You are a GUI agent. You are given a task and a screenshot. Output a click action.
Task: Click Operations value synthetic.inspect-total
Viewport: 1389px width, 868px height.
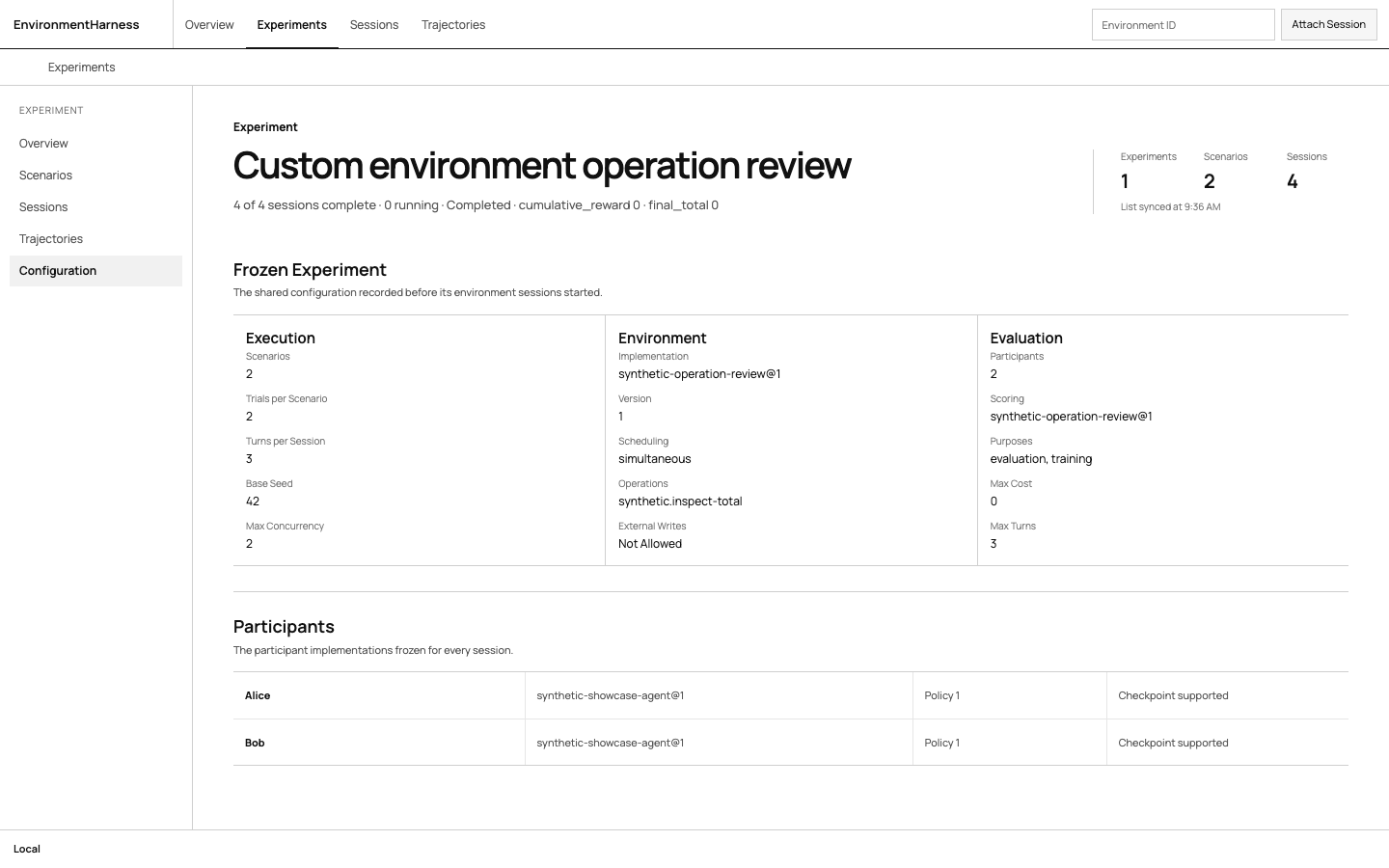(680, 502)
